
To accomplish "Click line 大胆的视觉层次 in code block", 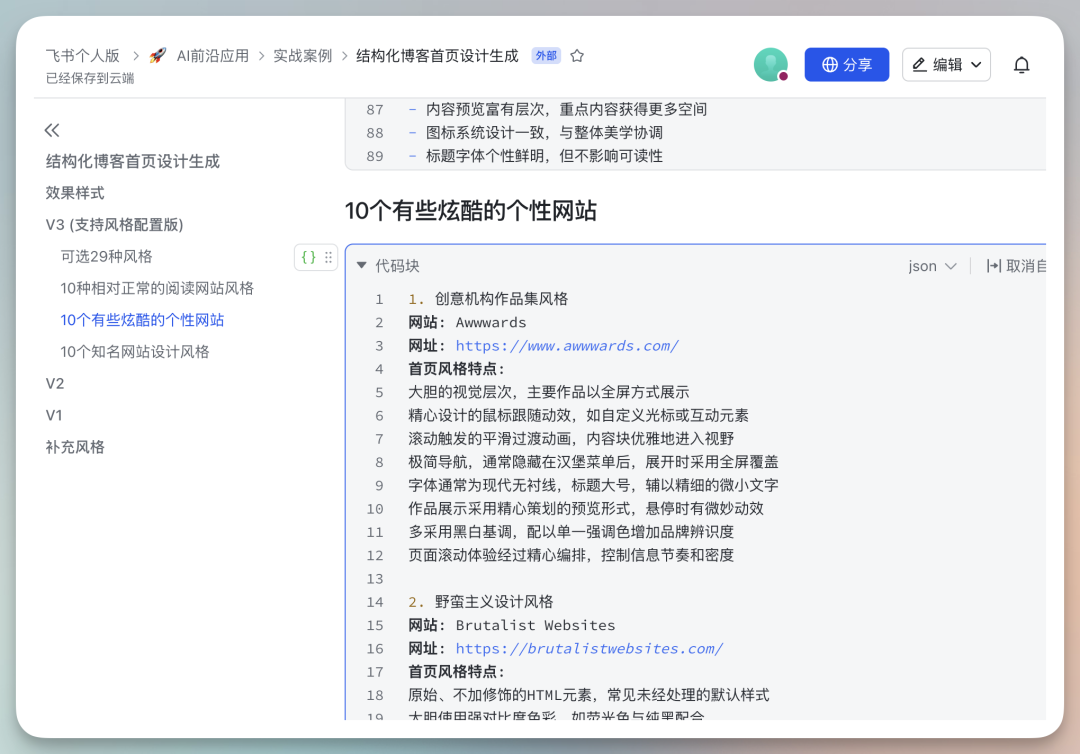I will pos(548,392).
